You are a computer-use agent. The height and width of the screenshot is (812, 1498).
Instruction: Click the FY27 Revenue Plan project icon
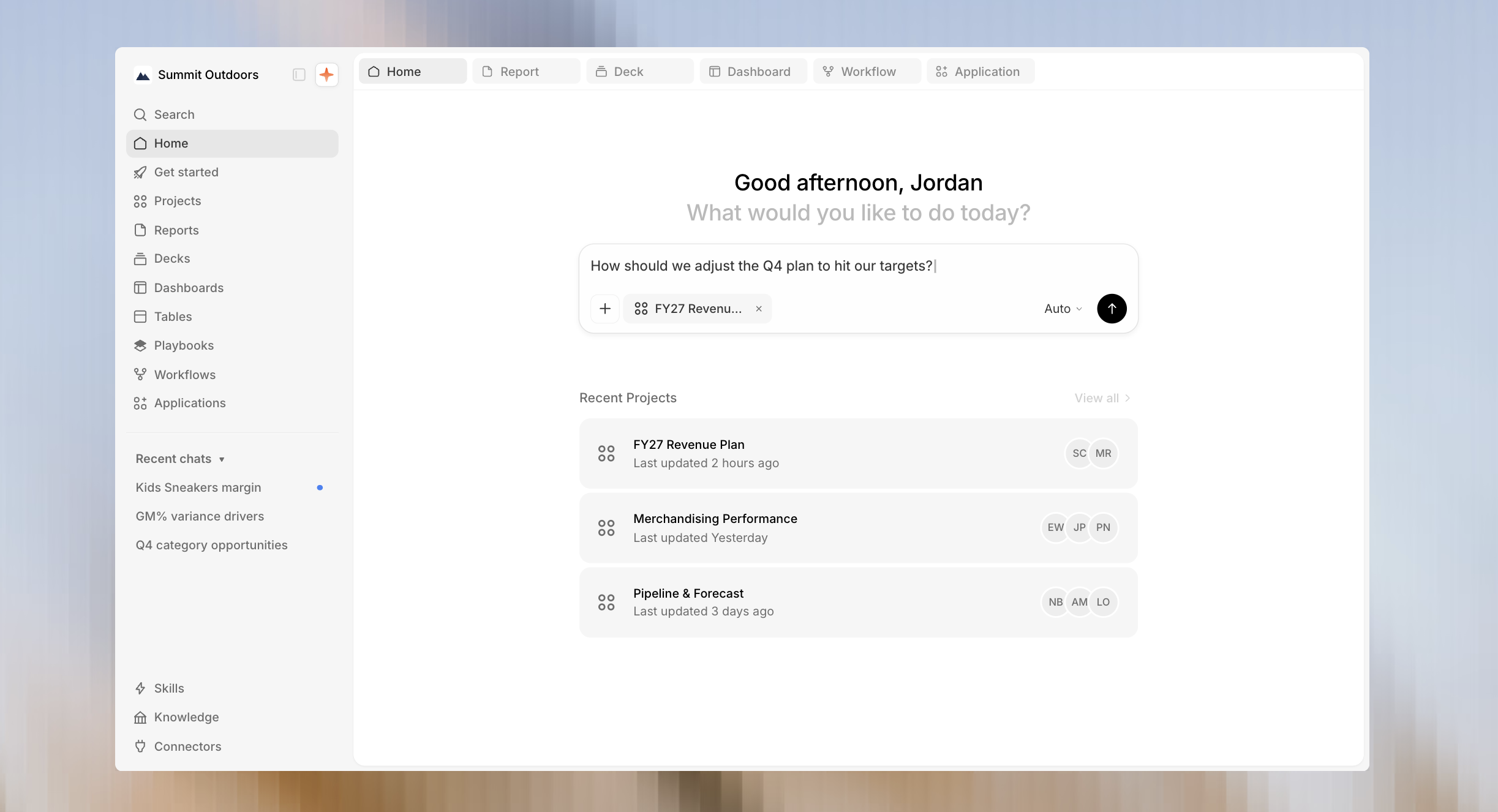pos(606,454)
